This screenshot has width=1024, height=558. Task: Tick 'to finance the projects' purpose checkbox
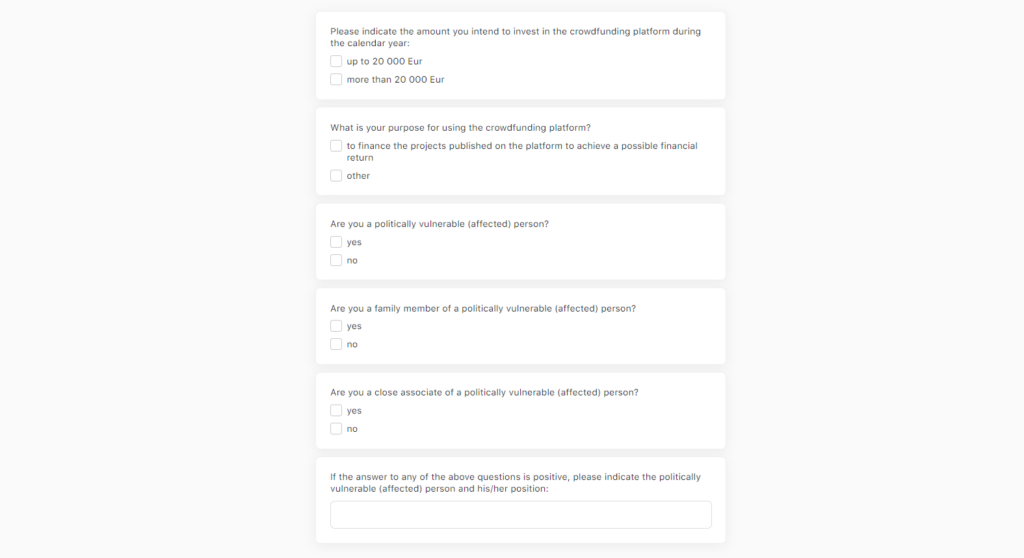(336, 146)
